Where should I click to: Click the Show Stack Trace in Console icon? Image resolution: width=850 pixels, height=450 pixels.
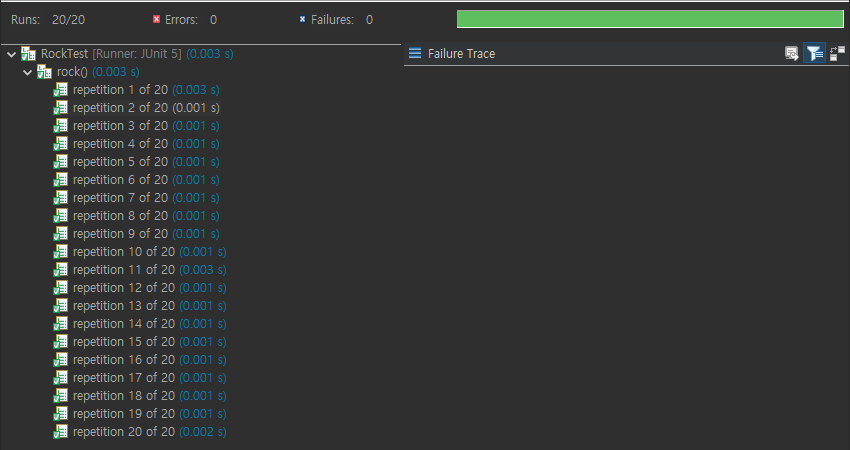(791, 53)
